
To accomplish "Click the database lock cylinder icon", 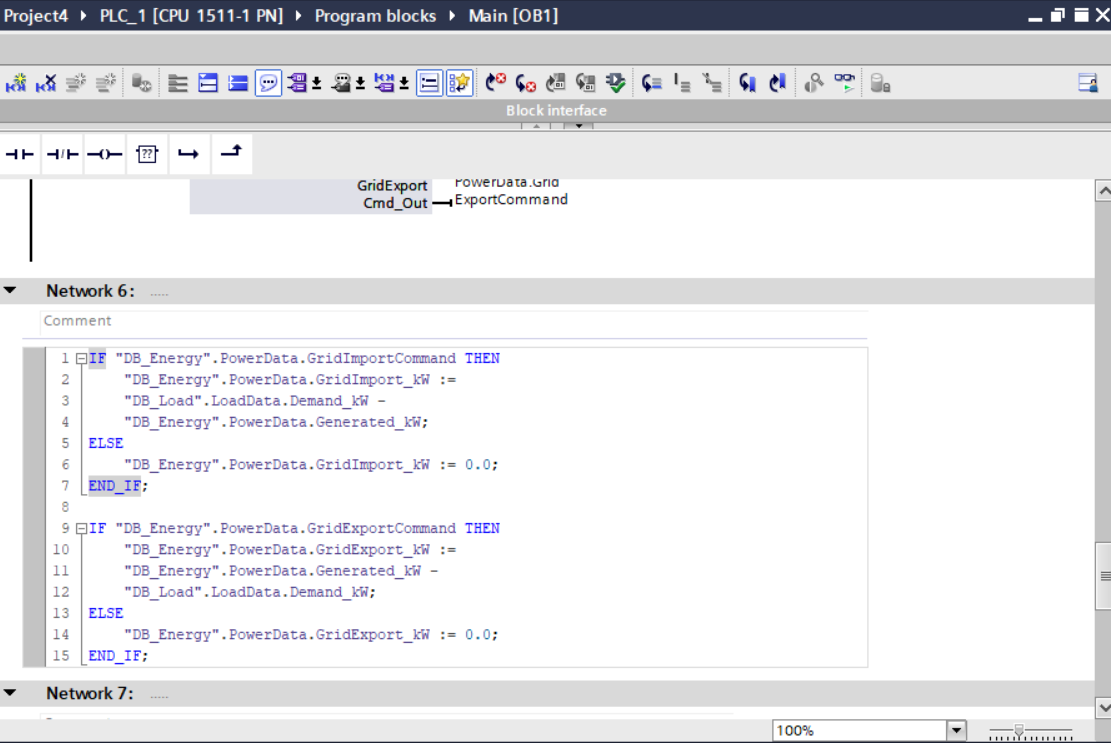I will [880, 83].
